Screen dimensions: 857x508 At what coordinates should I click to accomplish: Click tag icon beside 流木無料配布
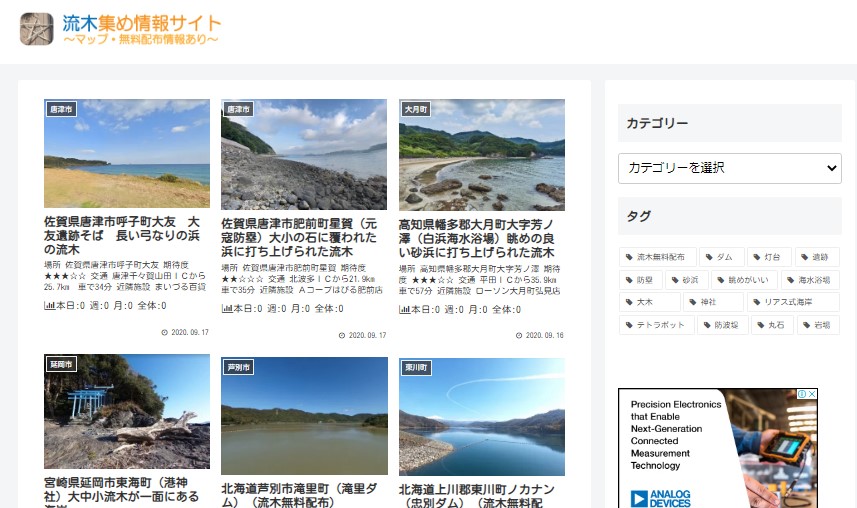tap(629, 257)
